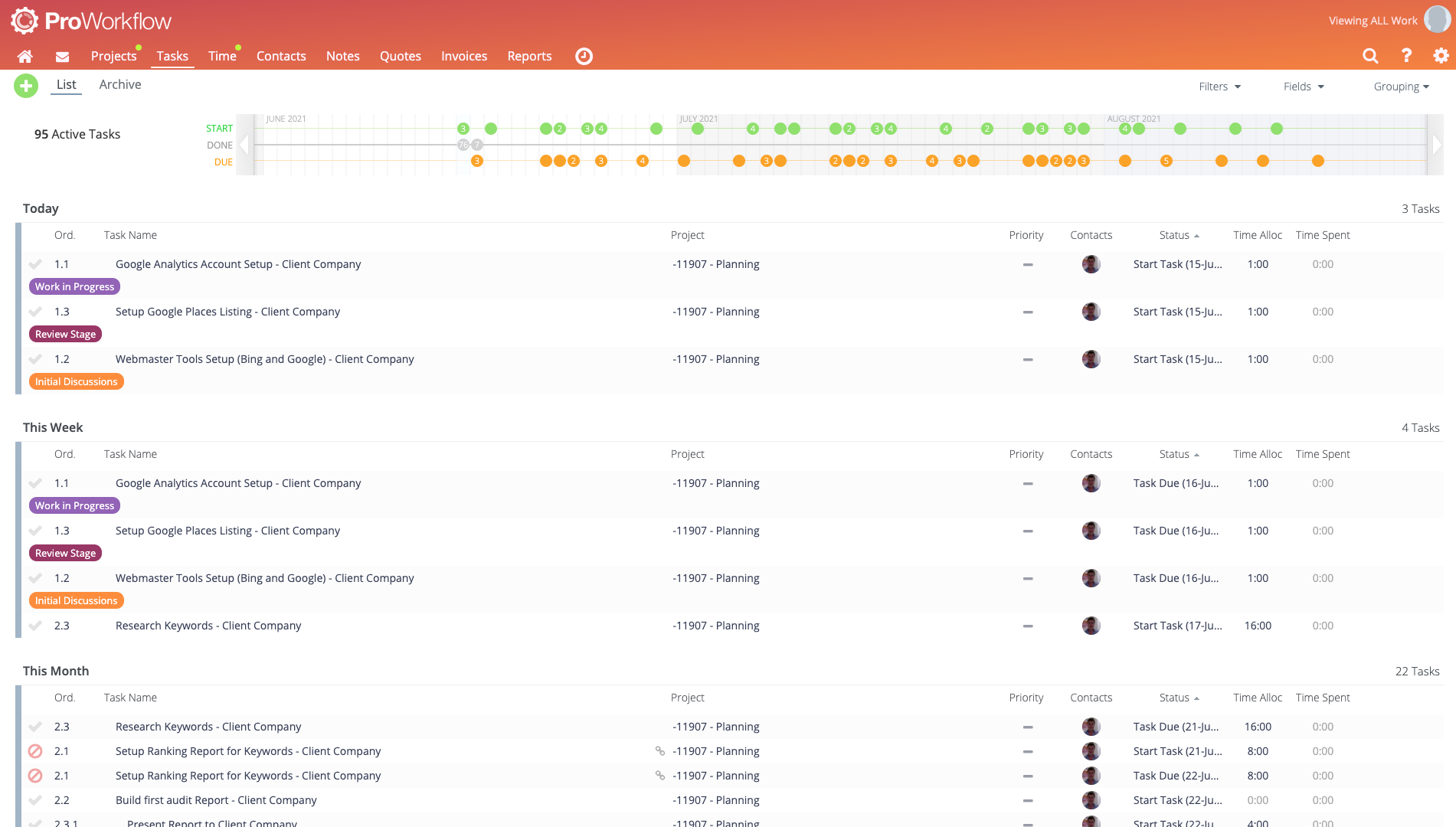Open the timer clock icon in navigation
The image size is (1456, 827).
tap(584, 56)
